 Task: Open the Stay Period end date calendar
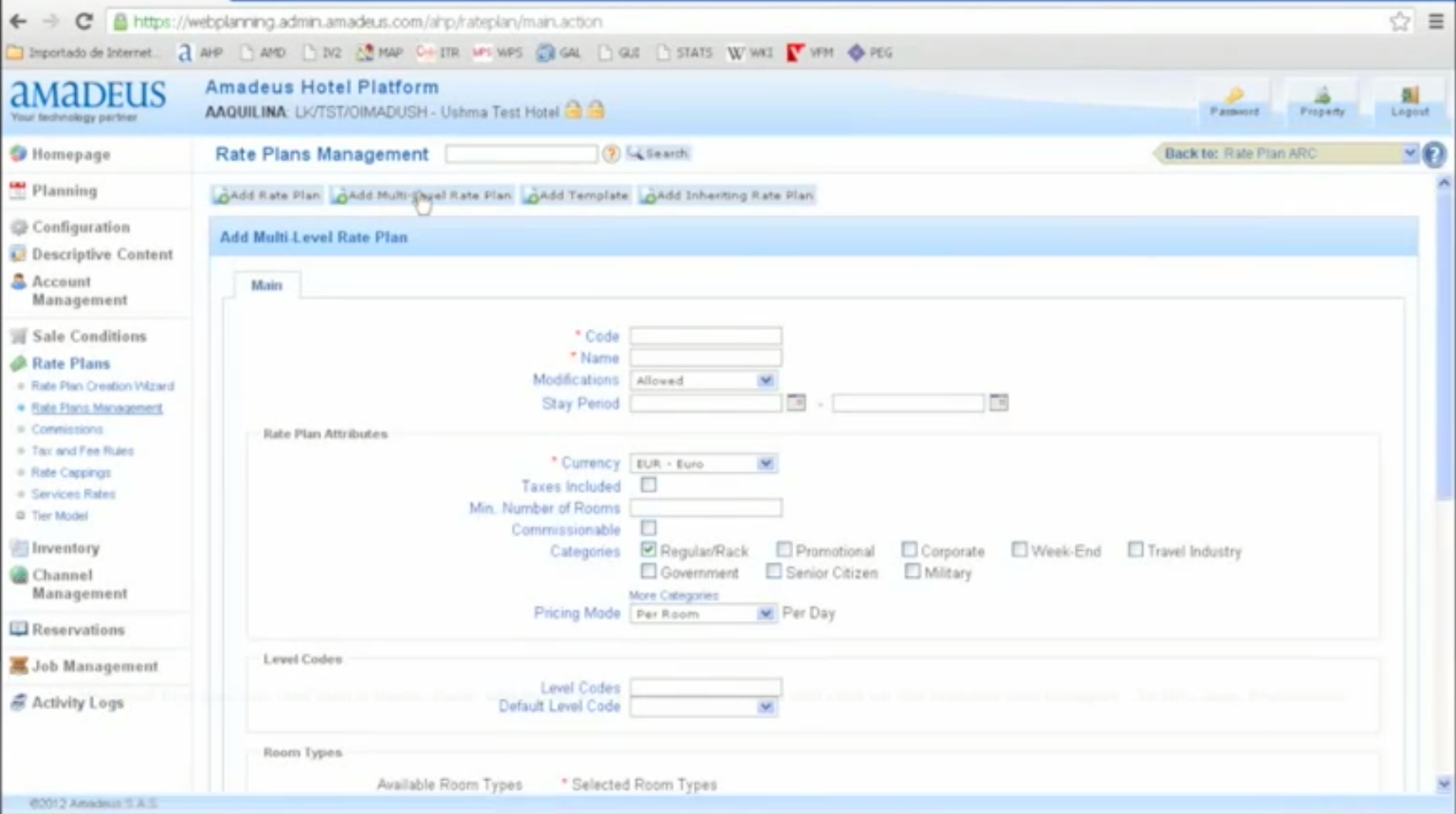[x=998, y=402]
